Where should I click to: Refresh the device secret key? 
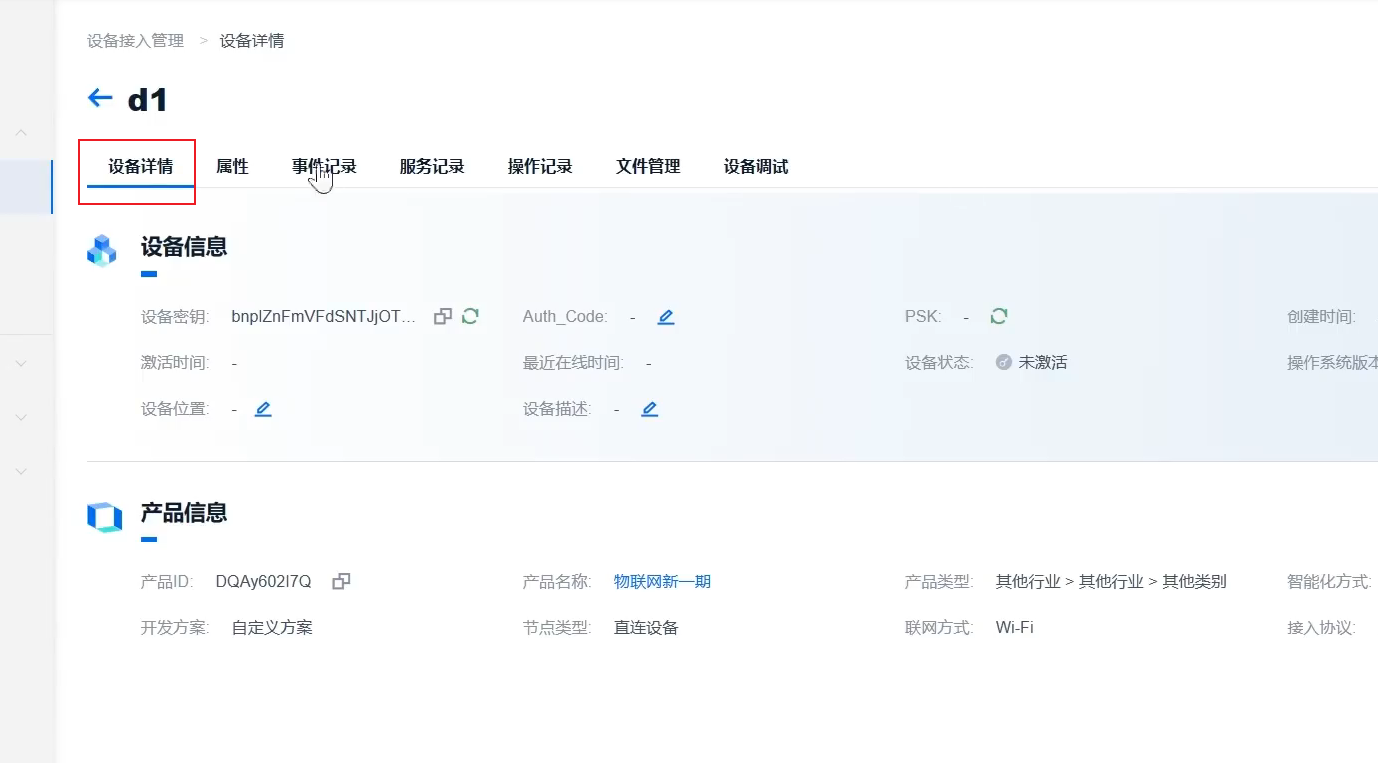[x=470, y=316]
